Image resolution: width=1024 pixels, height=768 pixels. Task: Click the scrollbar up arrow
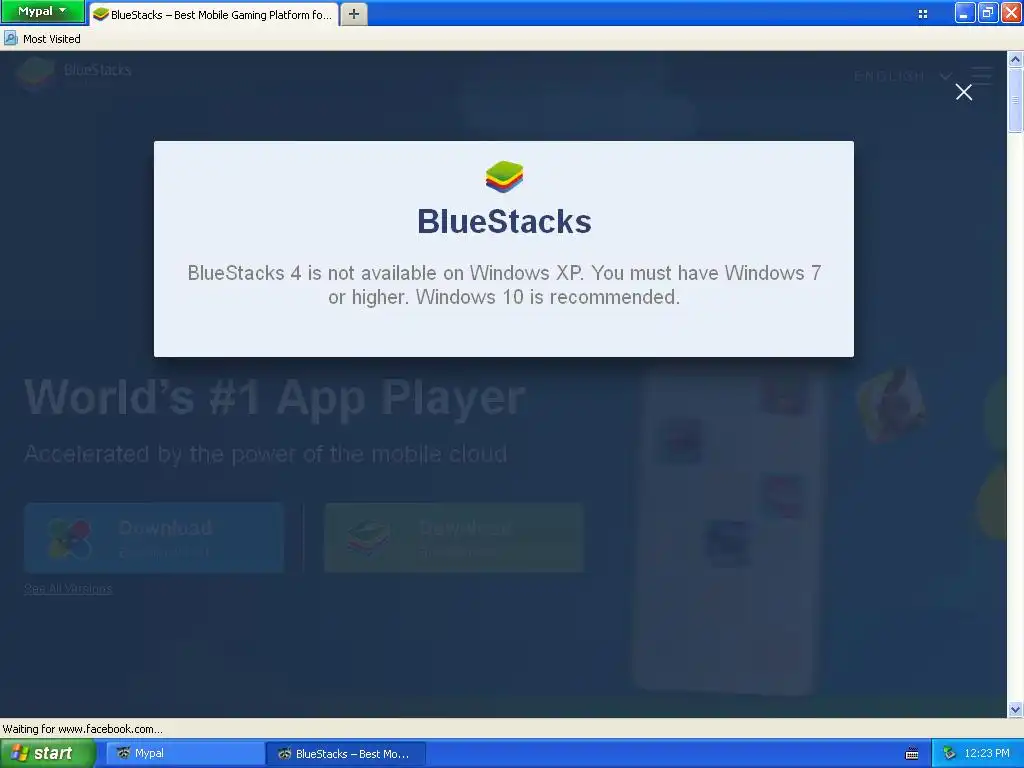point(1015,59)
